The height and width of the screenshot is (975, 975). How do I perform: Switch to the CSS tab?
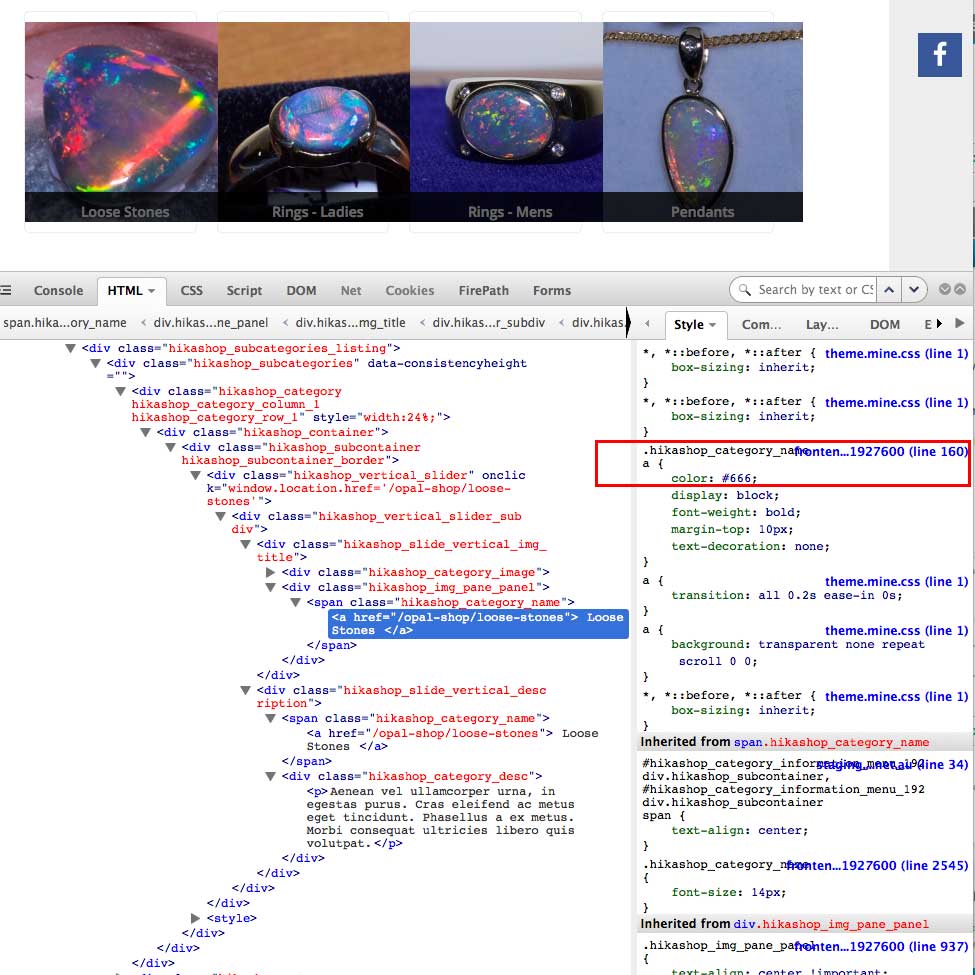[192, 290]
